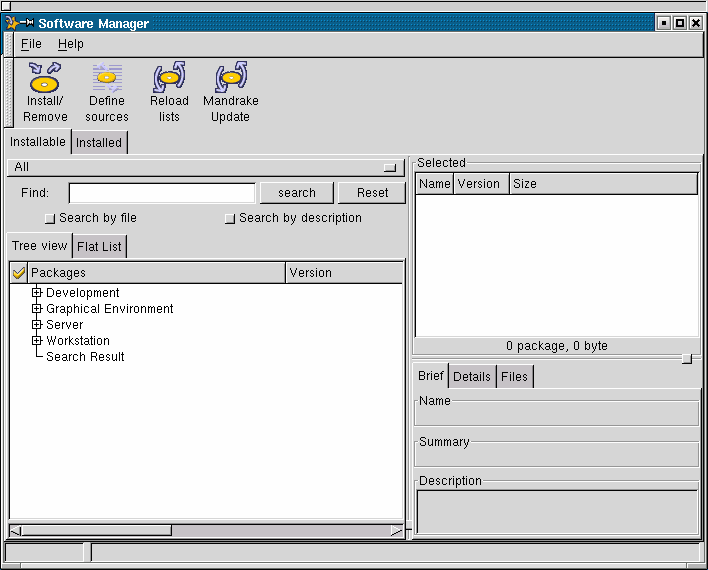The width and height of the screenshot is (708, 570).
Task: Click the '0 package, 0 byte' status text
Action: coord(557,346)
